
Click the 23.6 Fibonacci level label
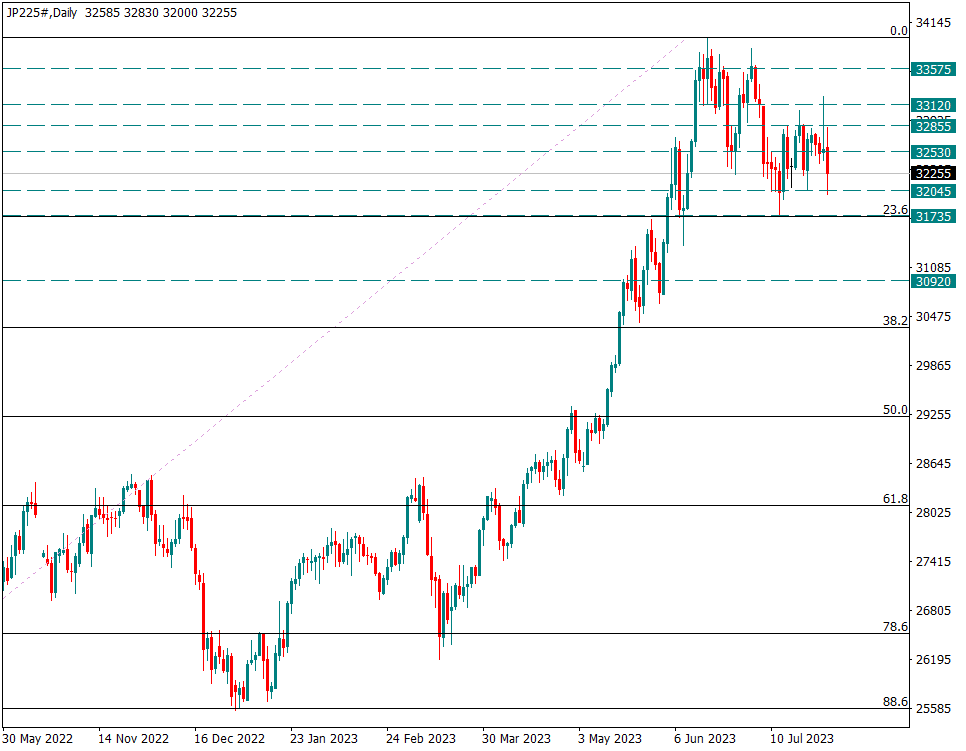click(x=895, y=210)
